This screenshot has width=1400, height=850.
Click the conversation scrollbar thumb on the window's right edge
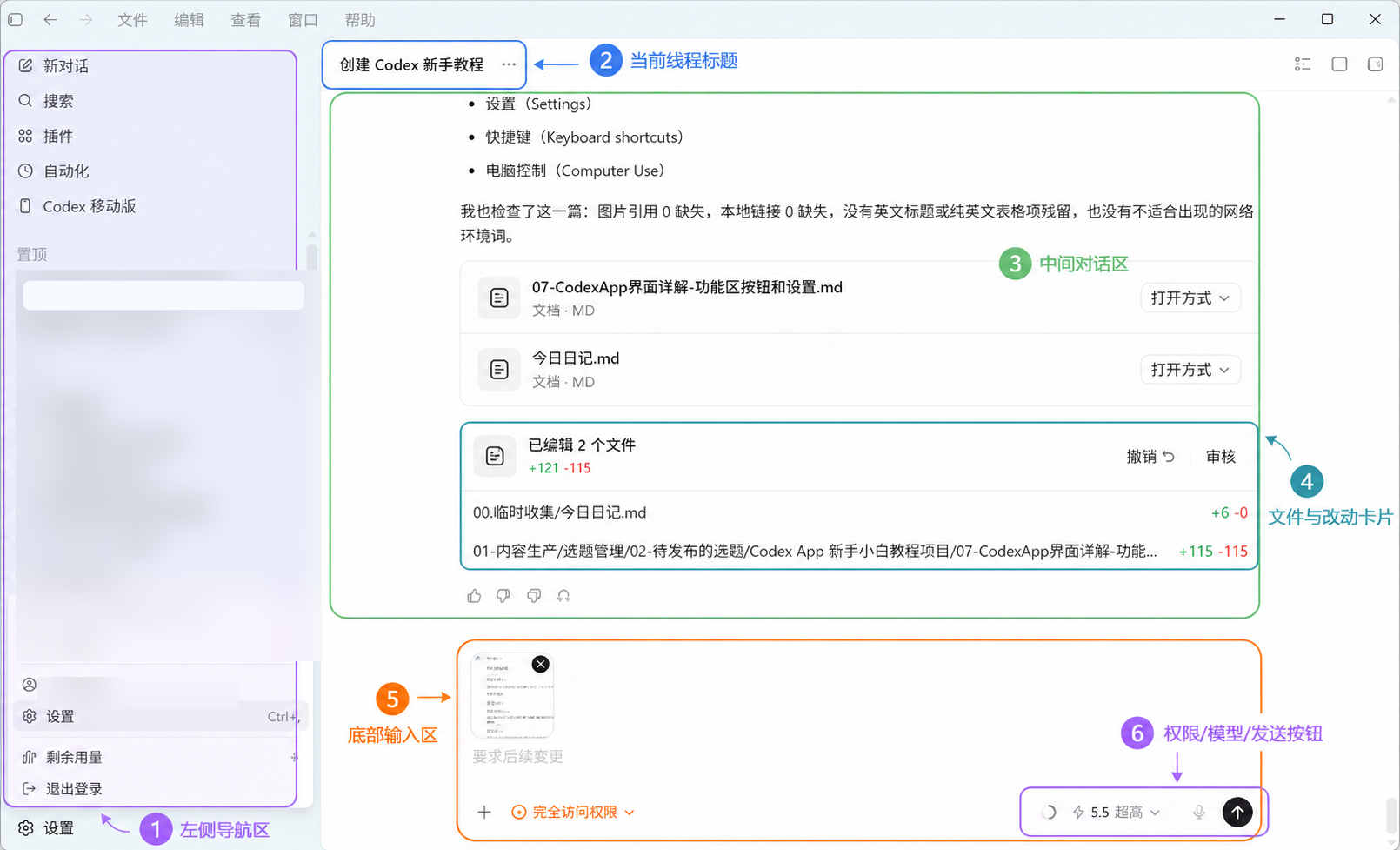1391,816
